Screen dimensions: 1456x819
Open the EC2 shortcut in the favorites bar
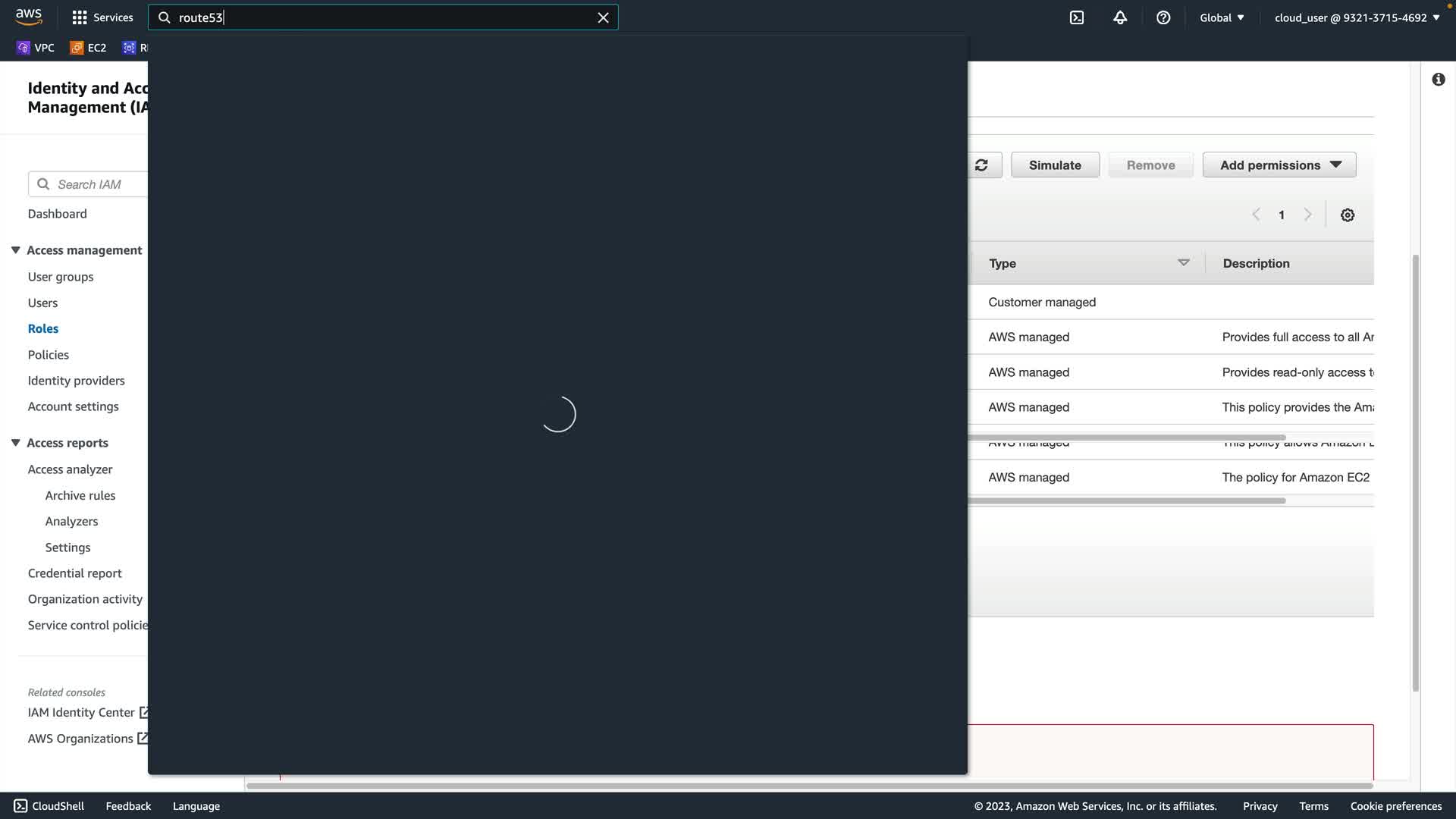(88, 48)
